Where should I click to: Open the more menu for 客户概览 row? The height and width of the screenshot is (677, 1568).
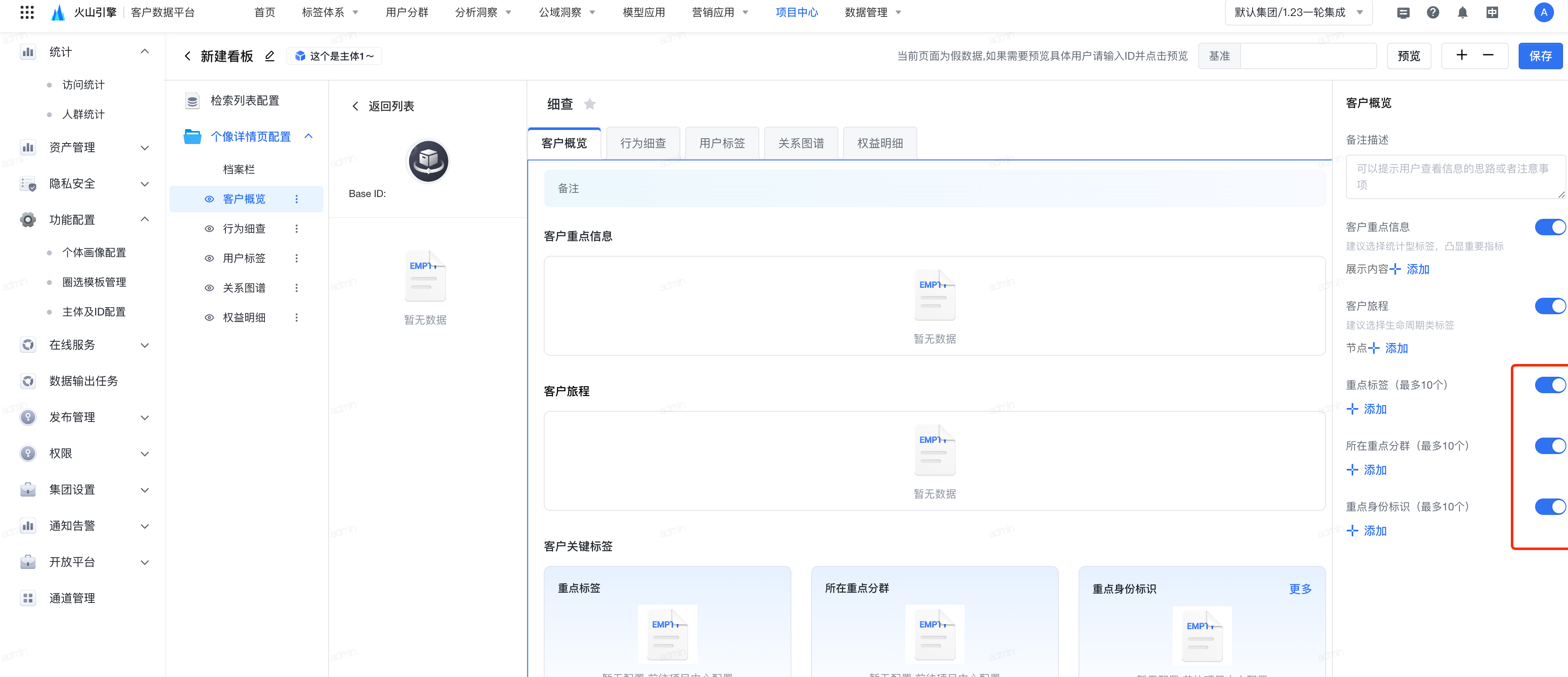tap(297, 199)
